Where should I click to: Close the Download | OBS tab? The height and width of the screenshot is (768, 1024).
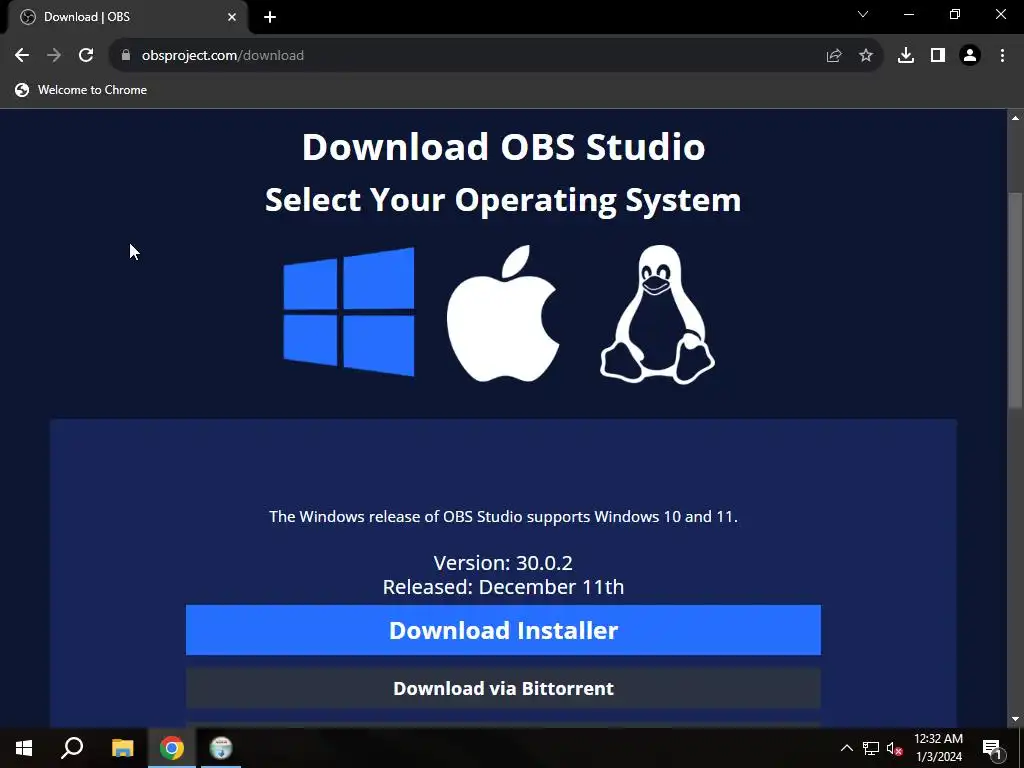(232, 17)
